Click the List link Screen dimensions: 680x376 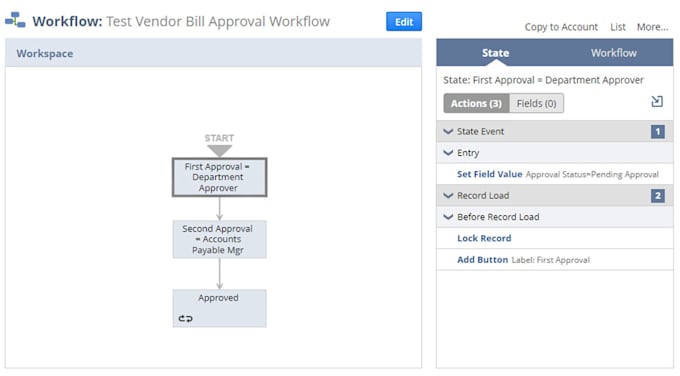(x=618, y=27)
